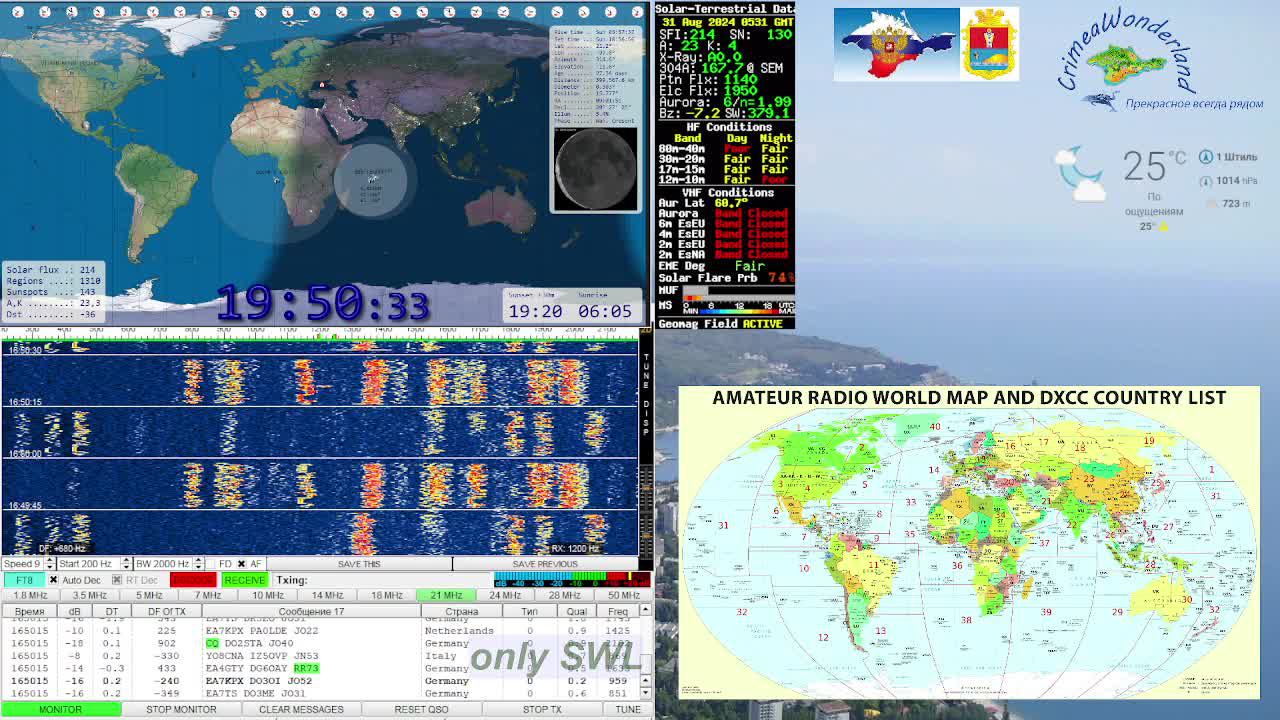Click the moon phase image

pyautogui.click(x=595, y=169)
